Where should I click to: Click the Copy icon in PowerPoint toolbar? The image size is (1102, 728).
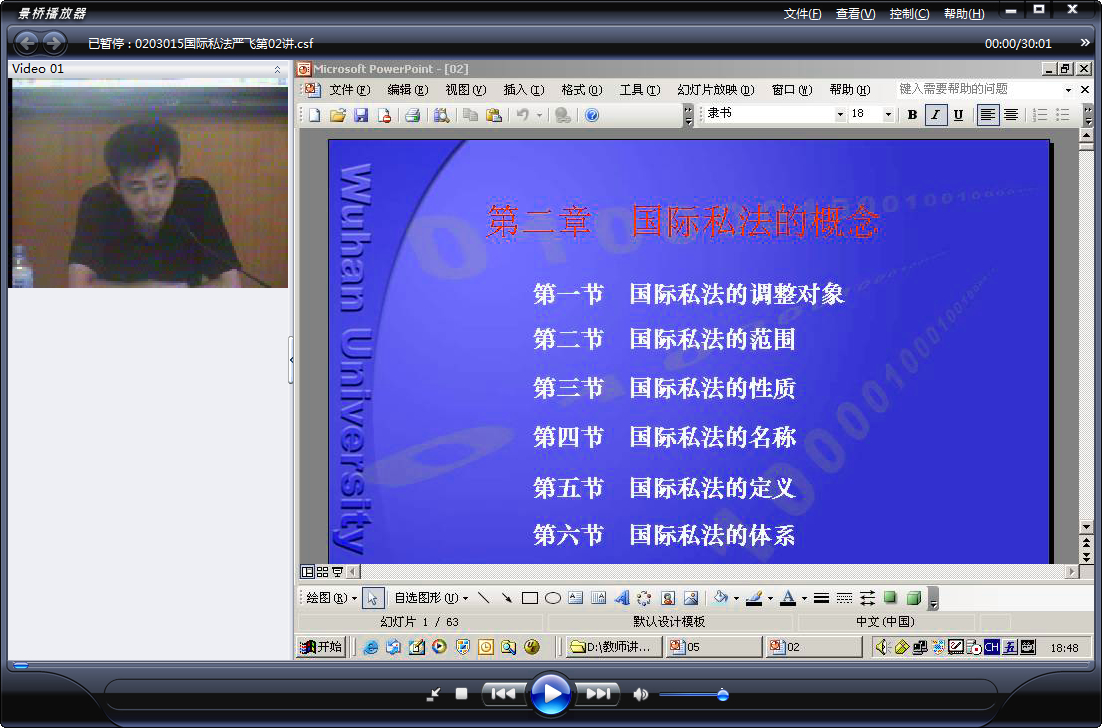(470, 115)
